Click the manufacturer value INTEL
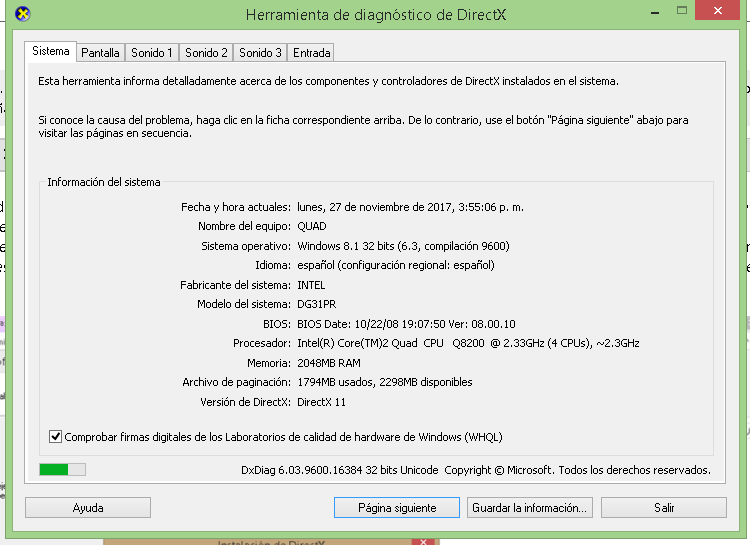Viewport: 750px width, 545px height. coord(311,285)
